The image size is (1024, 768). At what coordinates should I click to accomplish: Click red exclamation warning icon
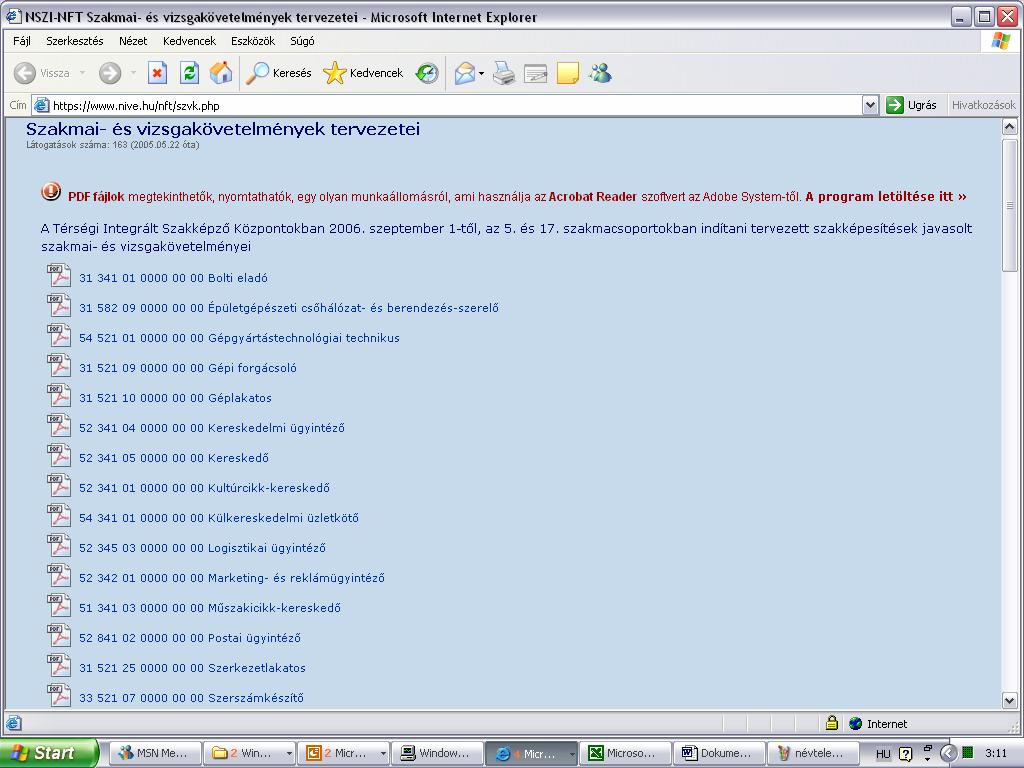(51, 192)
